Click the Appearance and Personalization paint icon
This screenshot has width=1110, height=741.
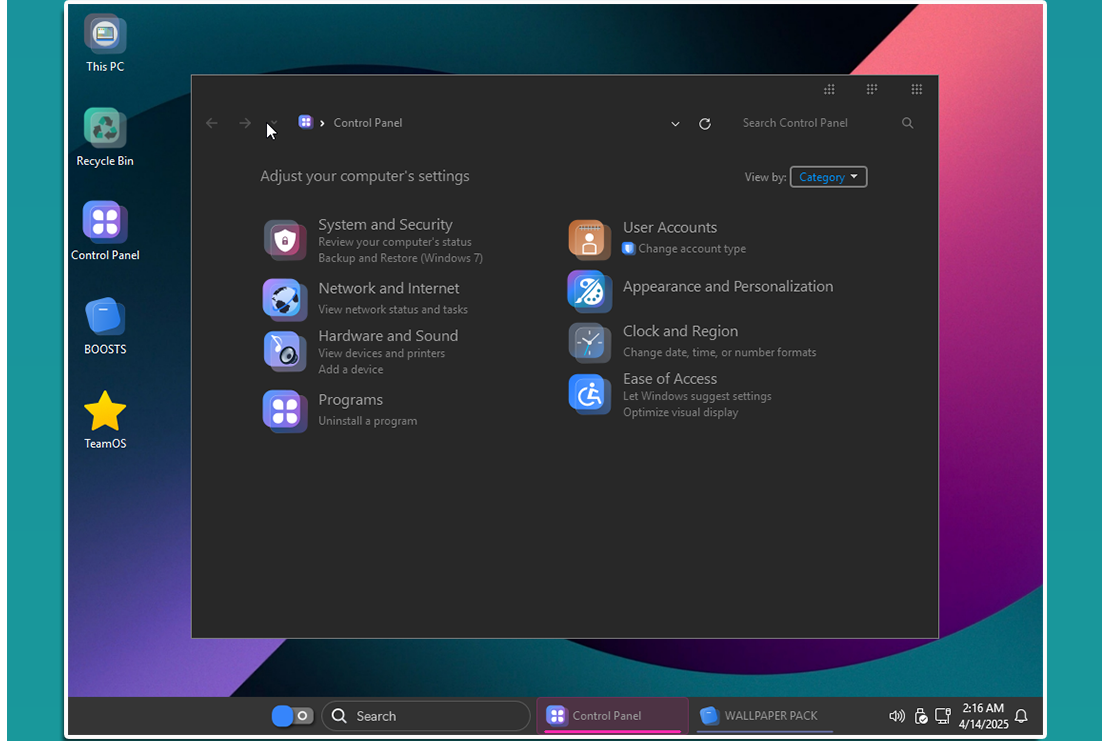[588, 291]
